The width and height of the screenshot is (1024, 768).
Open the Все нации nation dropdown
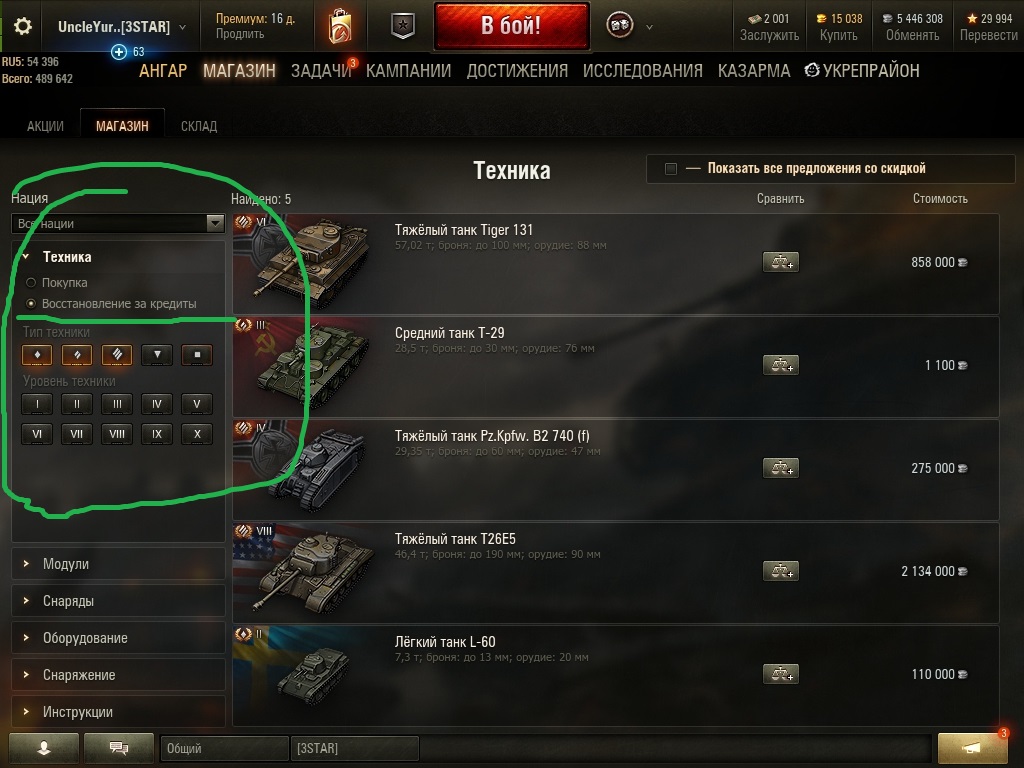tap(118, 223)
